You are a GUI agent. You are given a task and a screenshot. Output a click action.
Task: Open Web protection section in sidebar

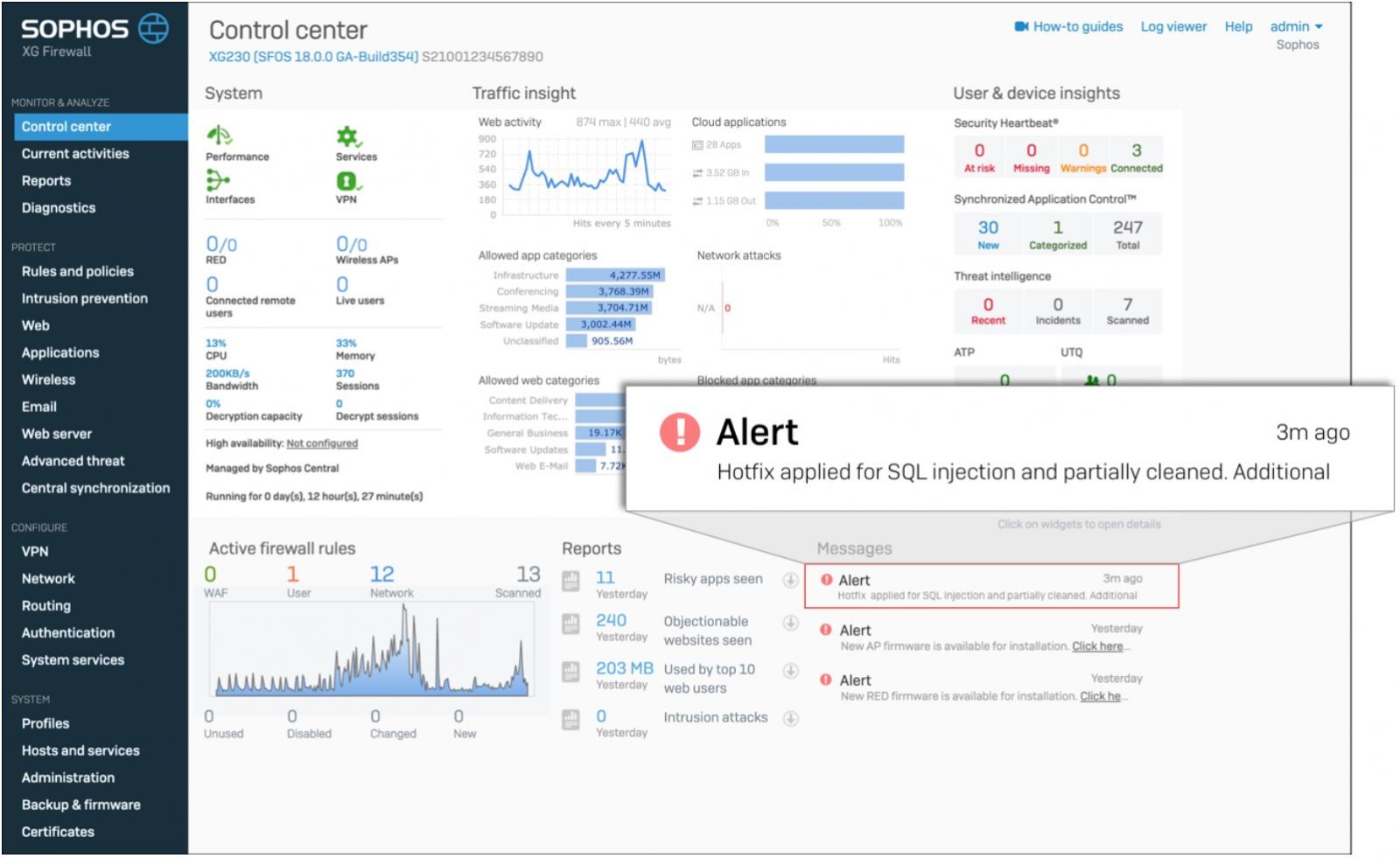(x=36, y=325)
